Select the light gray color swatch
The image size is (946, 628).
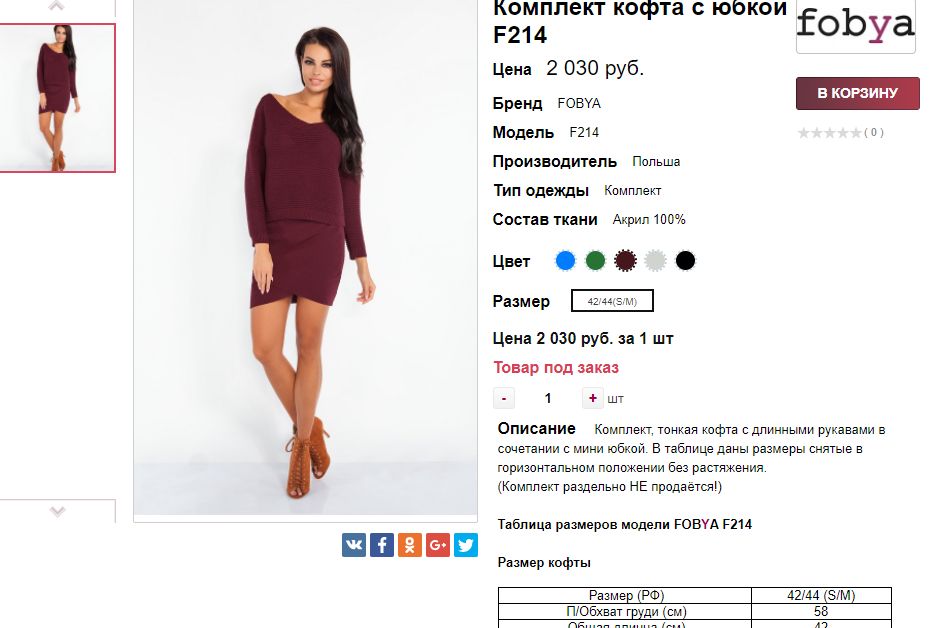pos(655,261)
